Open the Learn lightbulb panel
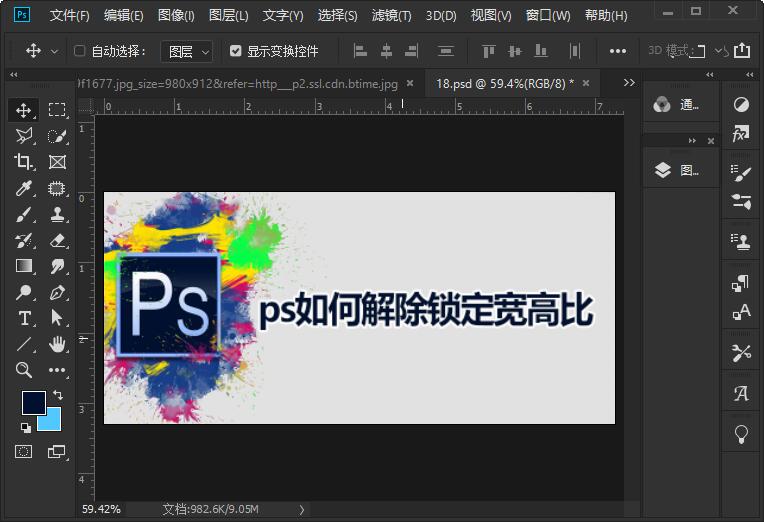The height and width of the screenshot is (522, 764). pyautogui.click(x=741, y=434)
